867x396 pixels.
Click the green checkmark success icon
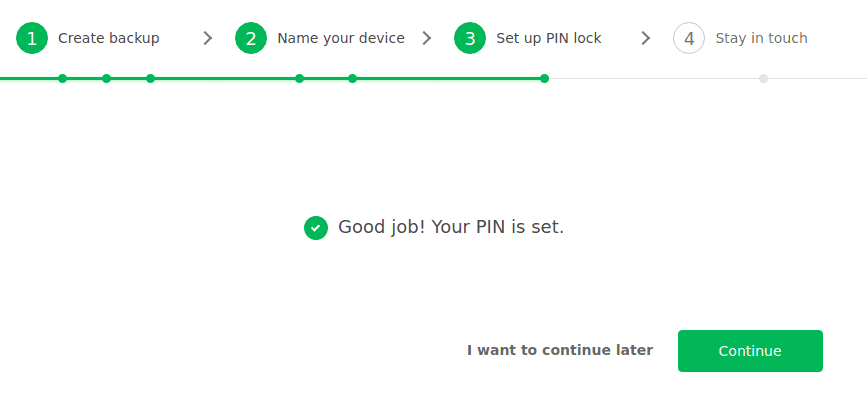(316, 228)
